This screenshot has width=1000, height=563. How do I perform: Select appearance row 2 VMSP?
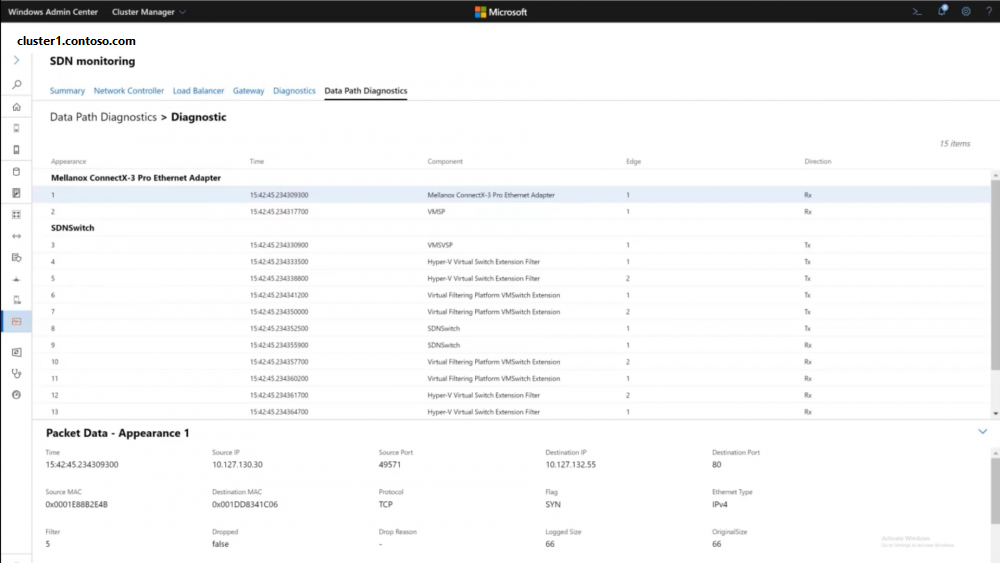(x=511, y=212)
